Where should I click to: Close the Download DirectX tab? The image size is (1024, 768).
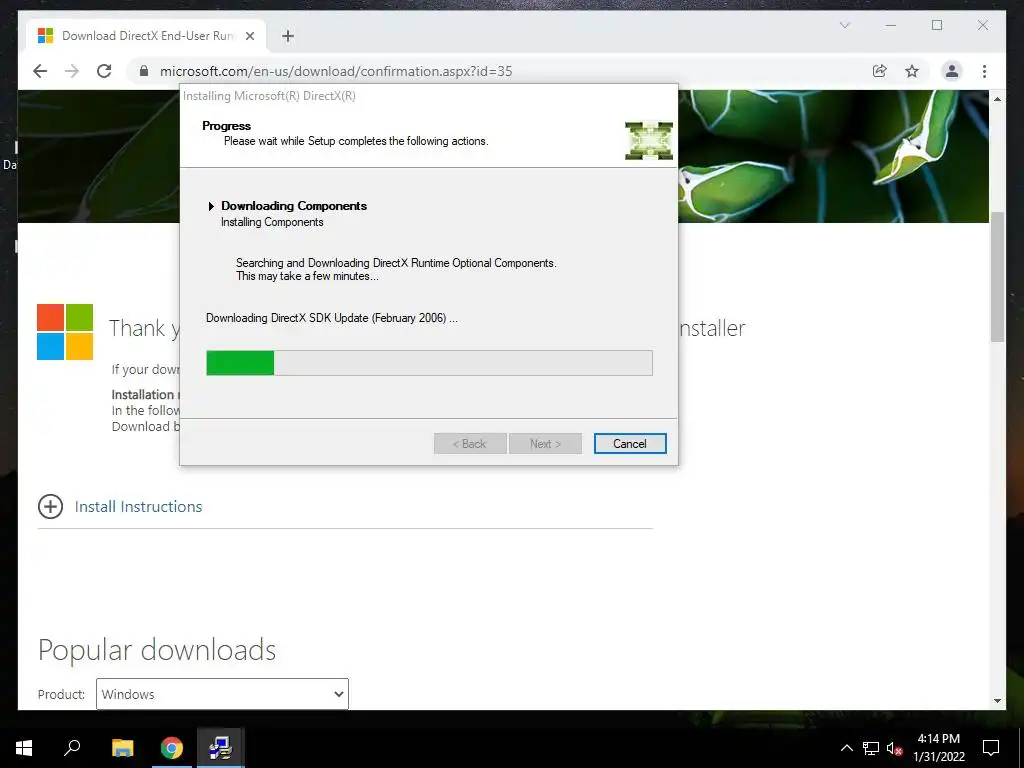click(249, 36)
